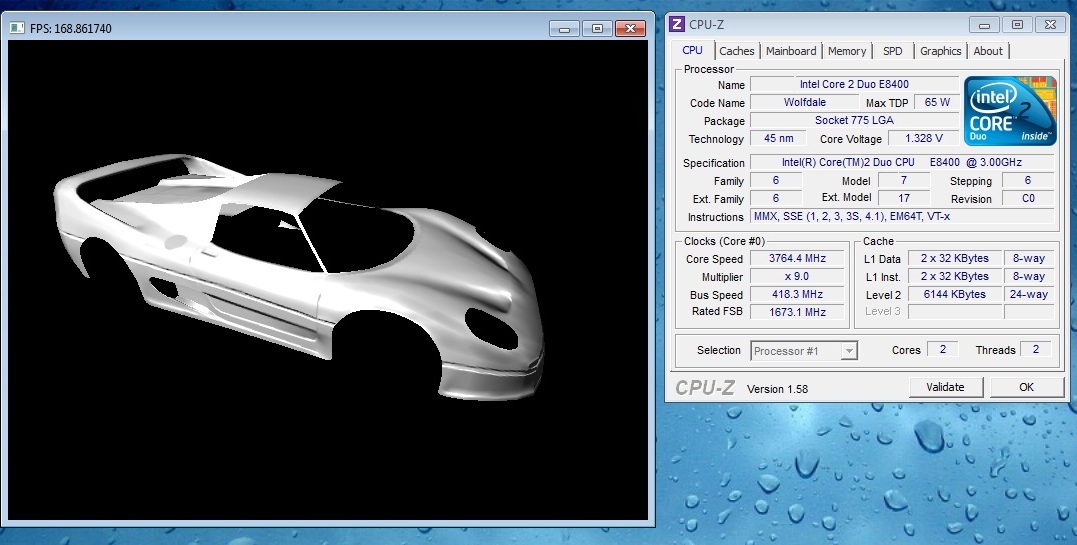Click the FPS window's title bar icon
Viewport: 1077px width, 545px height.
coord(16,28)
